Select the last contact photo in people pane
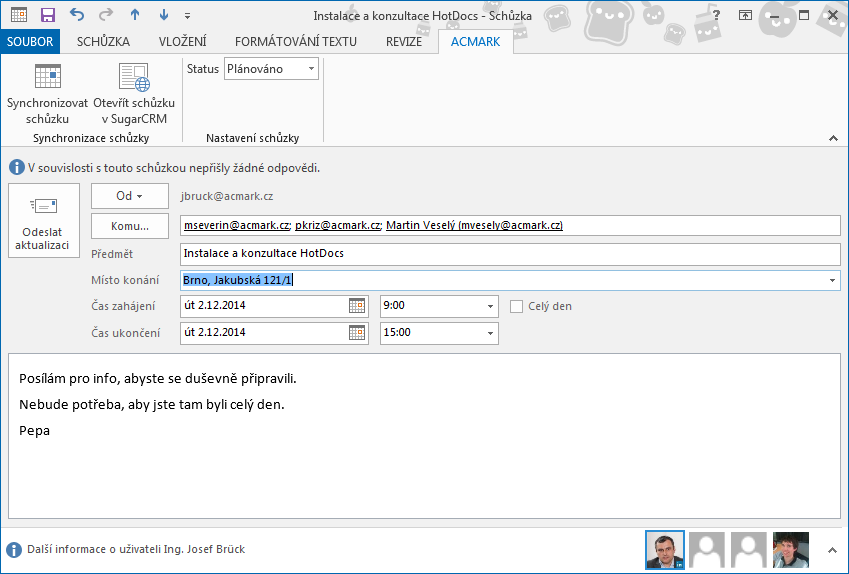The height and width of the screenshot is (574, 849). [x=791, y=550]
